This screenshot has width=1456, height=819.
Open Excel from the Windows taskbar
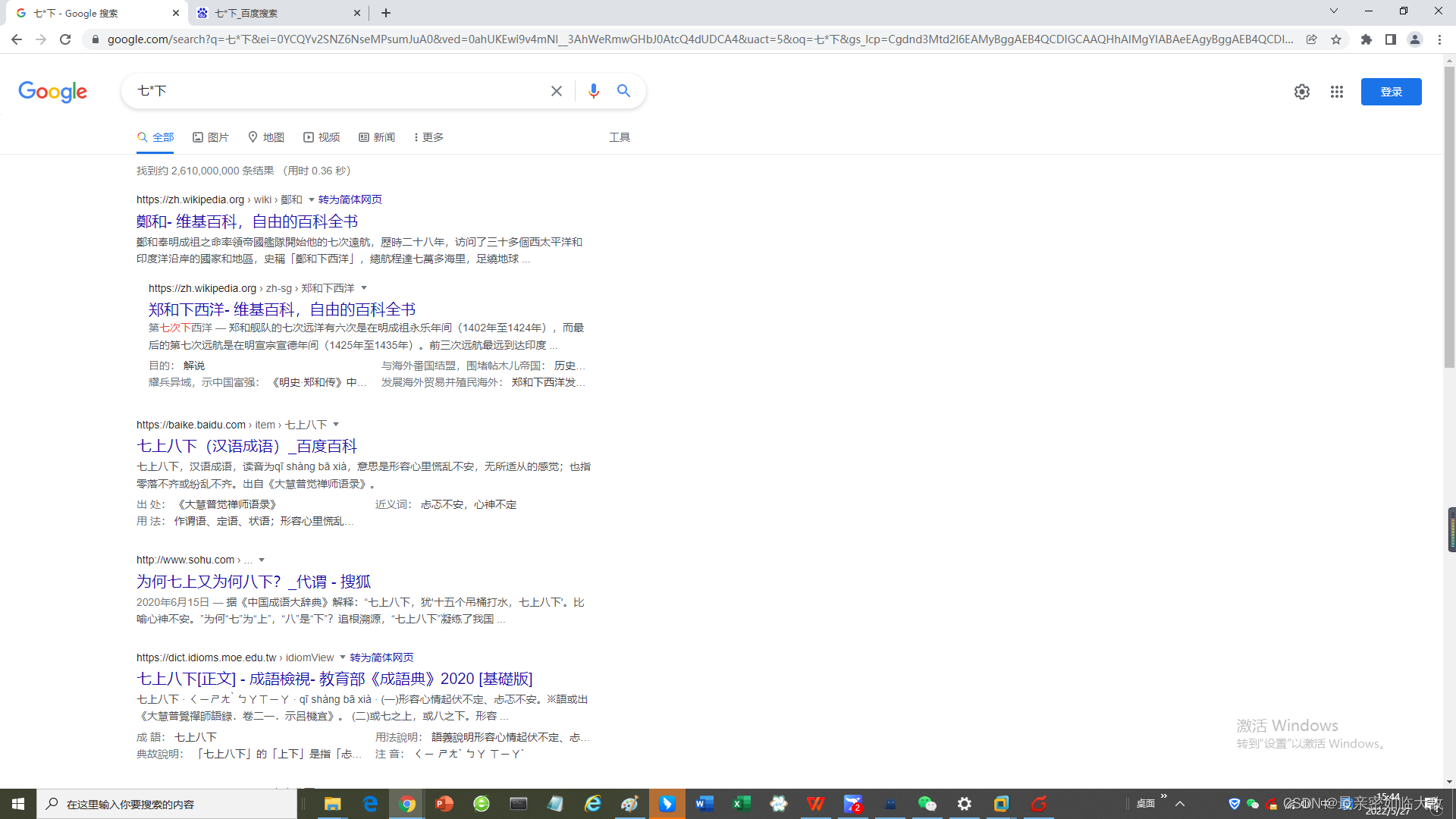[741, 804]
